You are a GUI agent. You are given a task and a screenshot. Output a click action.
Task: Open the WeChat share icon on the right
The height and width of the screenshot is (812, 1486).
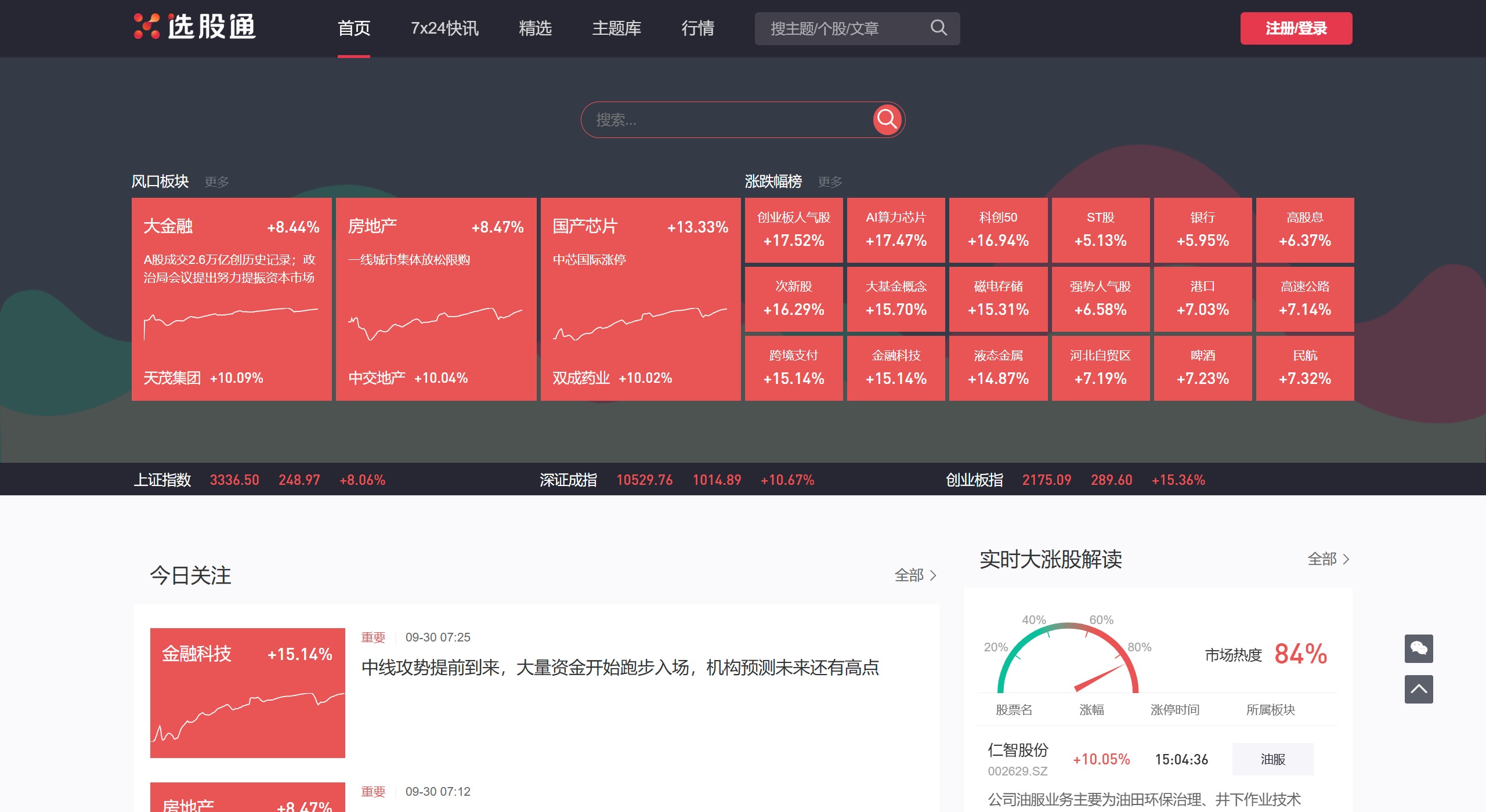pyautogui.click(x=1418, y=648)
